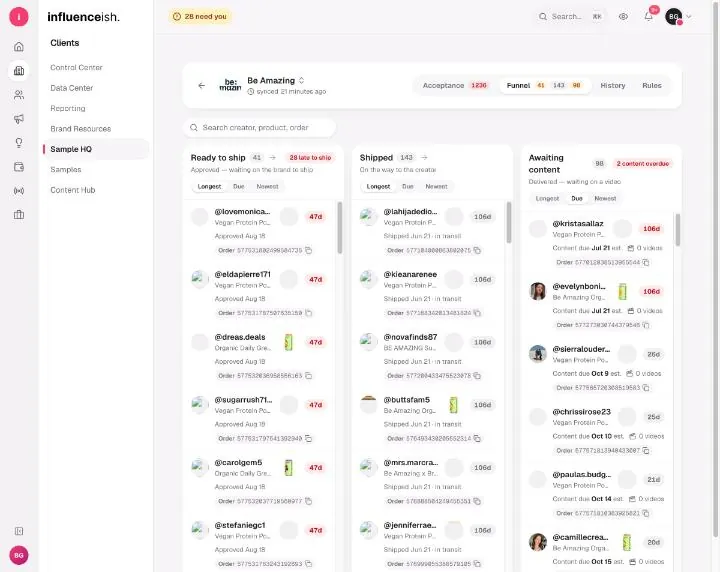Copy order number for @lovemonica
The image size is (720, 572).
pos(309,250)
